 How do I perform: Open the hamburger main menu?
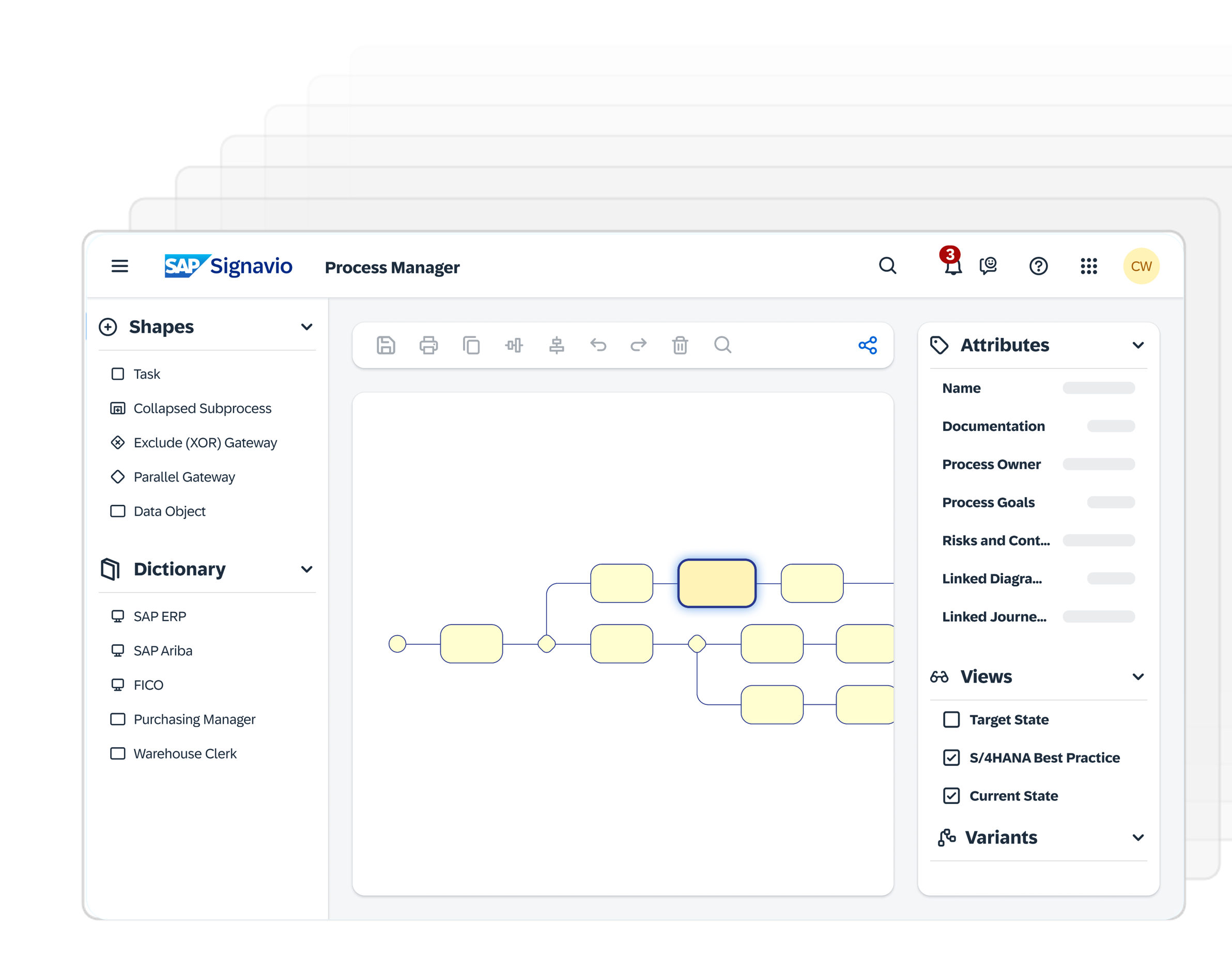120,266
